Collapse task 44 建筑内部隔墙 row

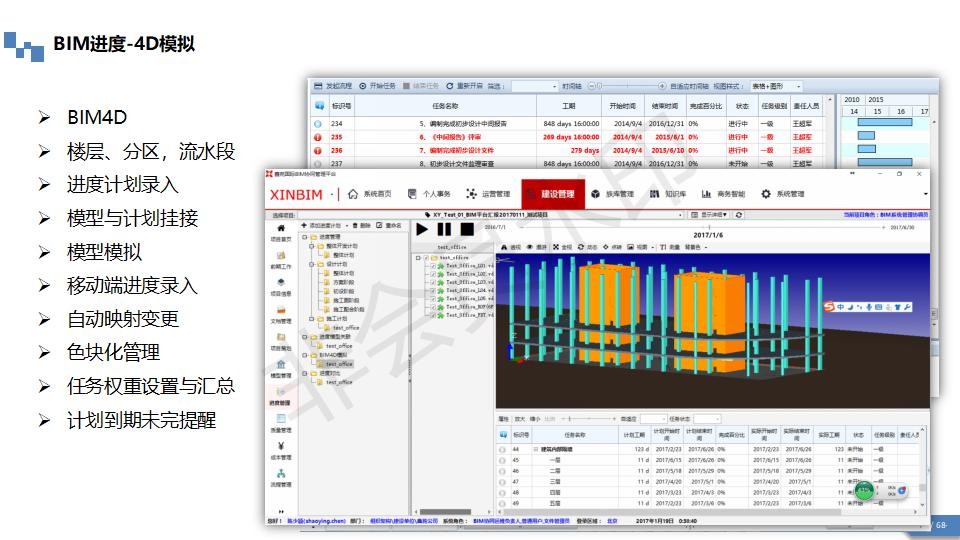(x=535, y=449)
